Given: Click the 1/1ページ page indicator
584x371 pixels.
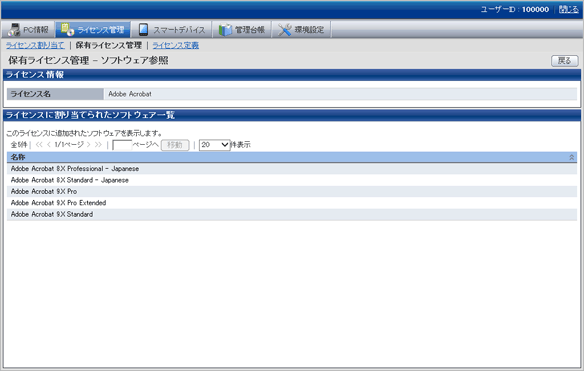Looking at the screenshot, I should pyautogui.click(x=69, y=145).
